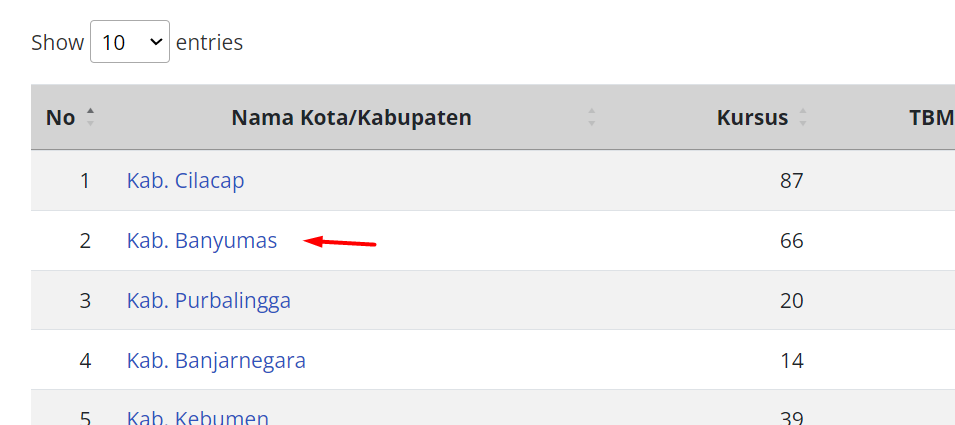Select the Kursus value 14 for Banjarnegara
The height and width of the screenshot is (425, 955).
(x=792, y=361)
